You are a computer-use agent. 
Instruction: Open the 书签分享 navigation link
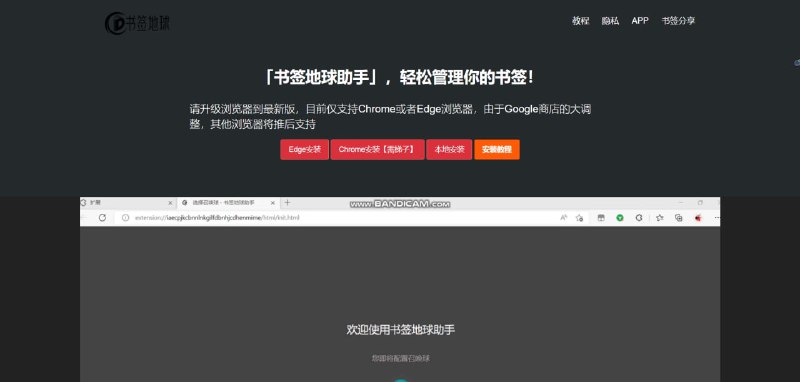point(678,21)
